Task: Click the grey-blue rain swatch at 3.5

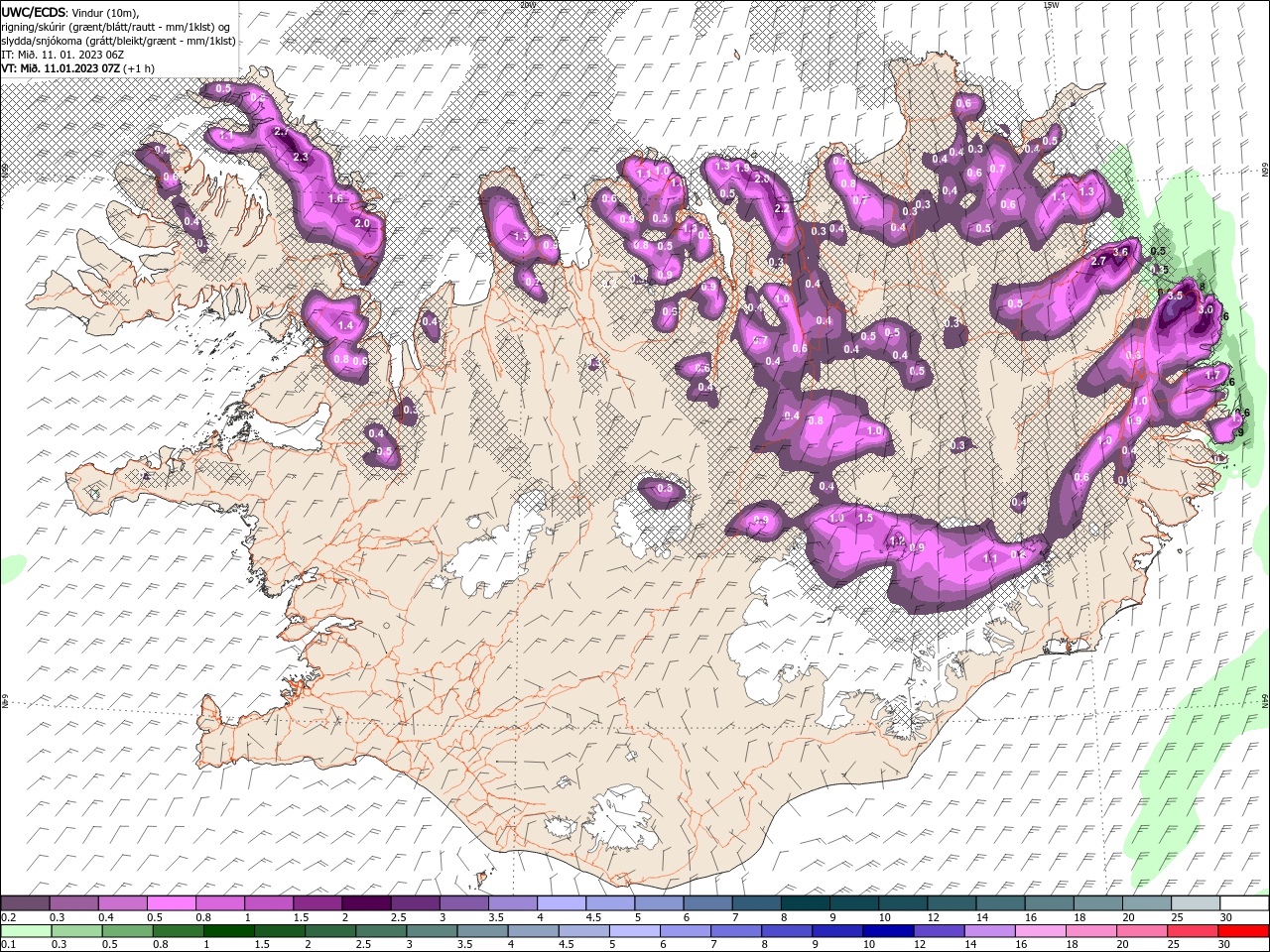Action: click(483, 931)
